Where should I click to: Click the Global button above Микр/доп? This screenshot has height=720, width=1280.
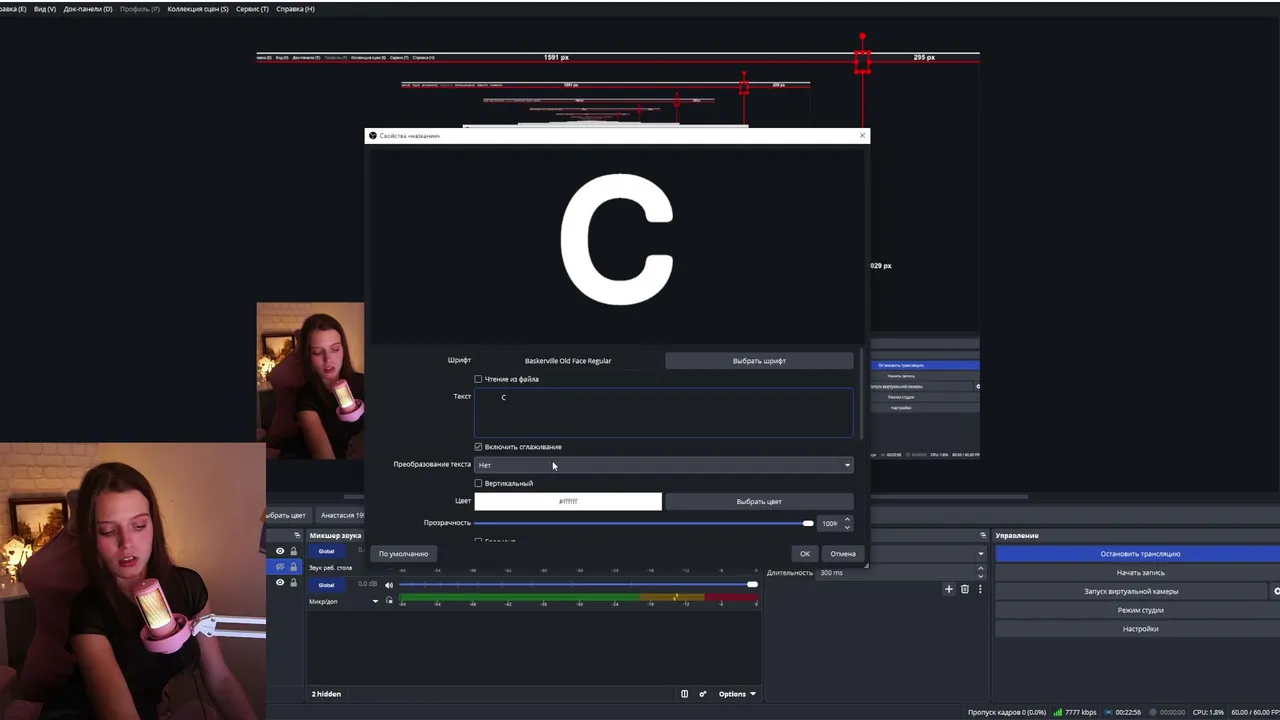tap(326, 585)
